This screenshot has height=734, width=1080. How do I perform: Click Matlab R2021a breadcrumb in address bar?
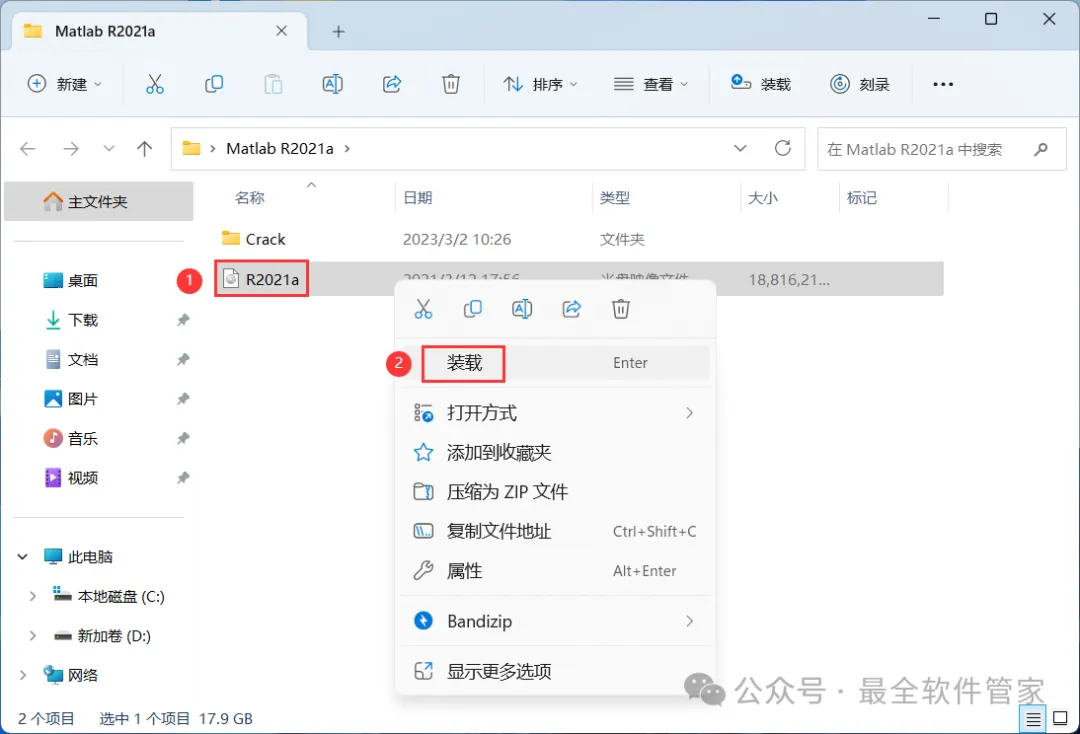pos(280,149)
